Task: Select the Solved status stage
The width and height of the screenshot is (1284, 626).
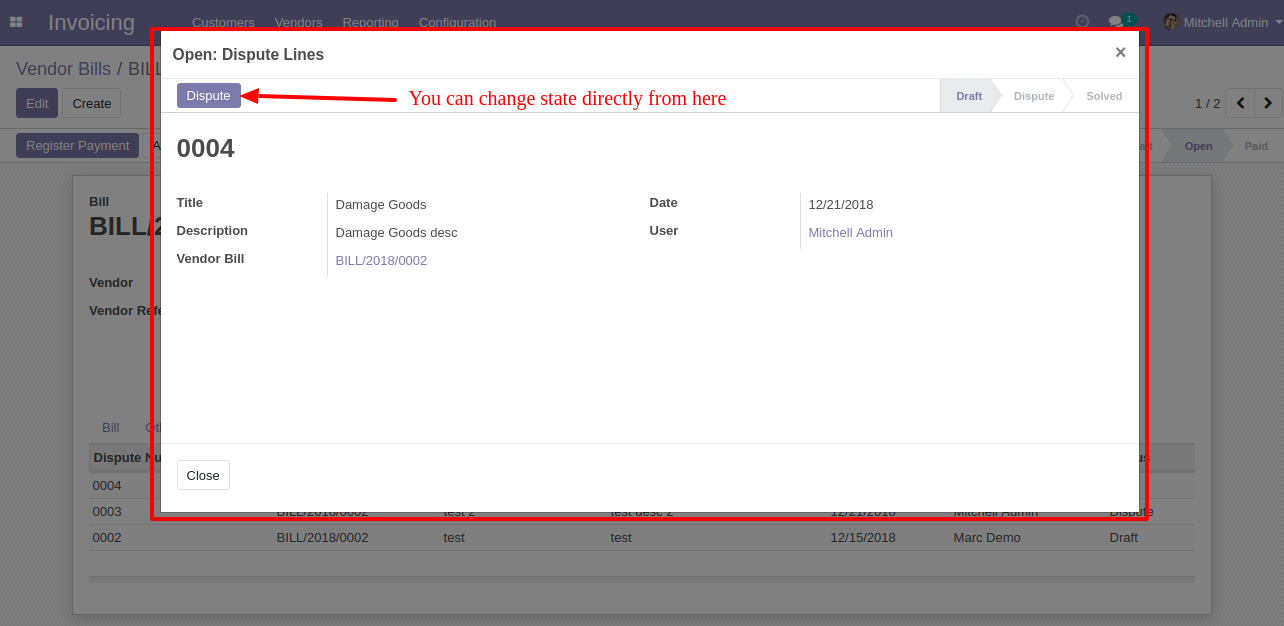Action: (1104, 96)
